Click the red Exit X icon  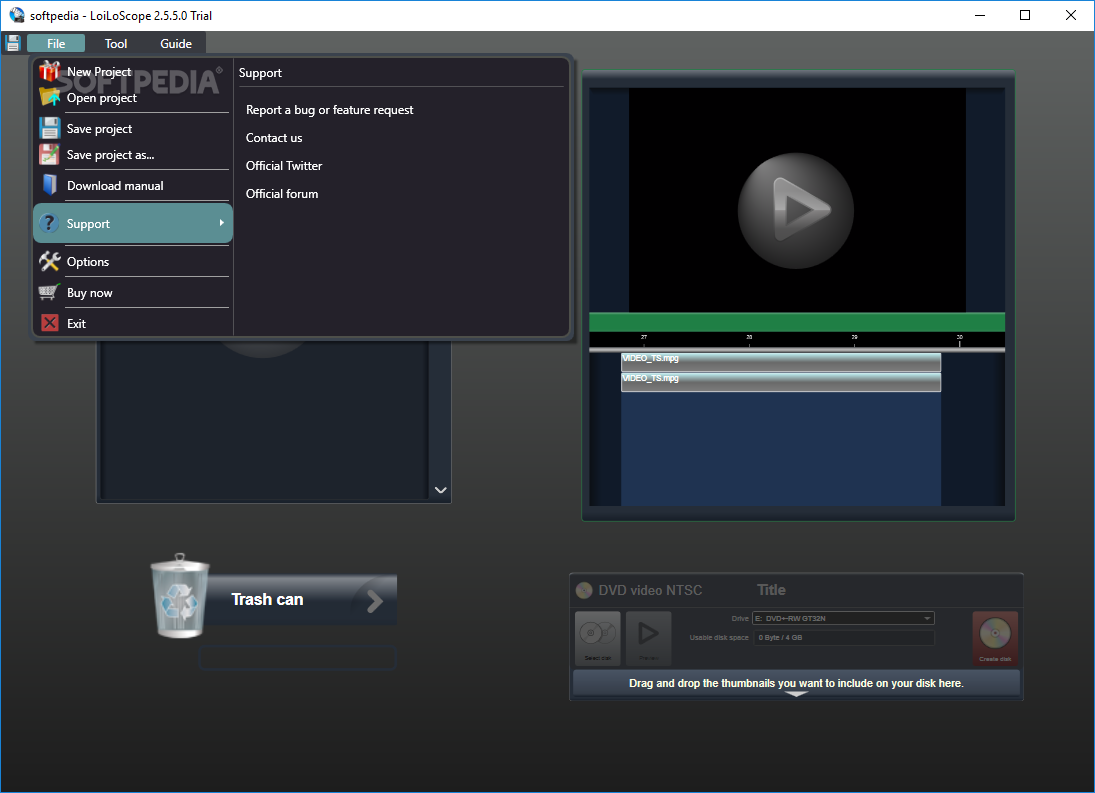[x=50, y=323]
